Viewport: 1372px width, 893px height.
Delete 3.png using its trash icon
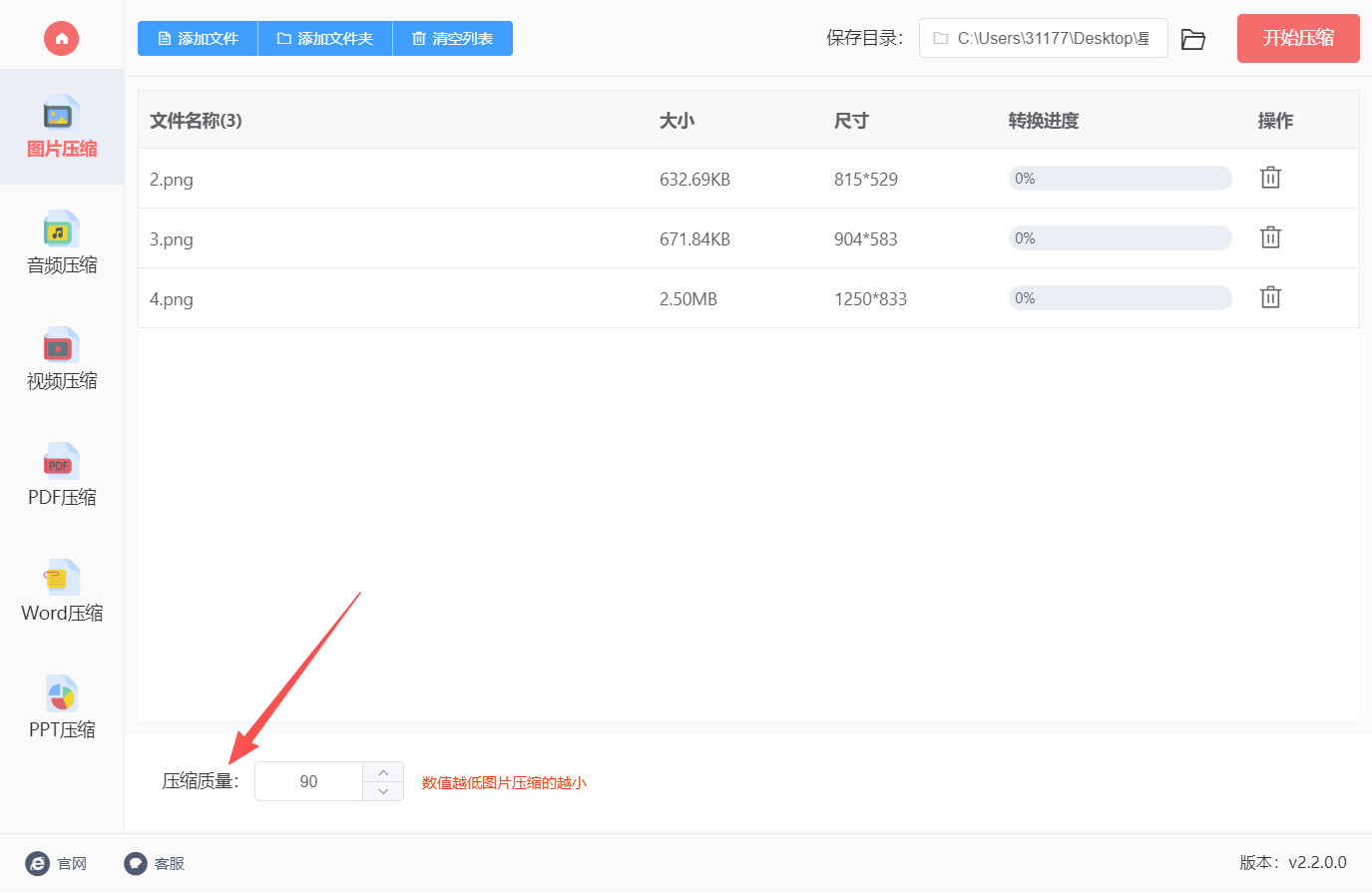(1270, 237)
